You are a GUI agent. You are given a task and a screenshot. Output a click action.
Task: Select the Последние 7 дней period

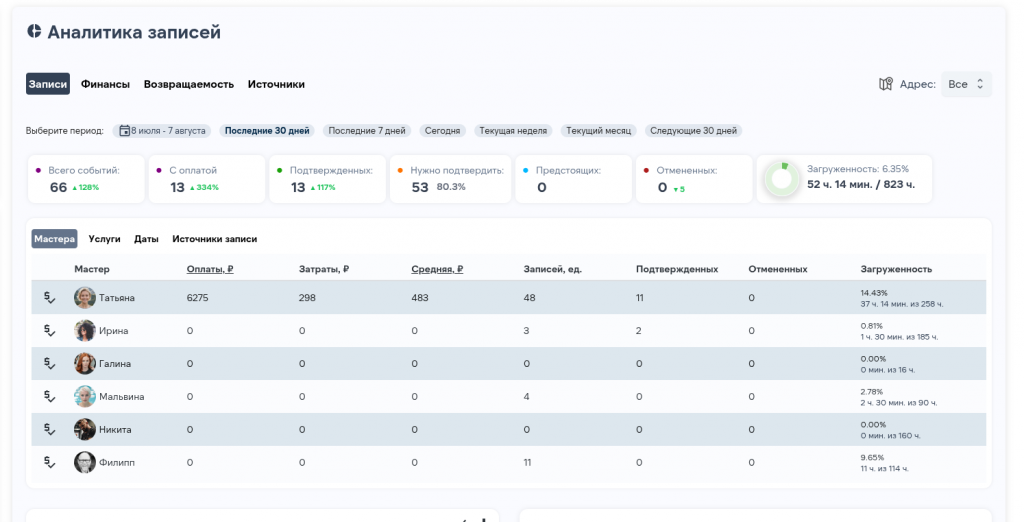(x=367, y=130)
